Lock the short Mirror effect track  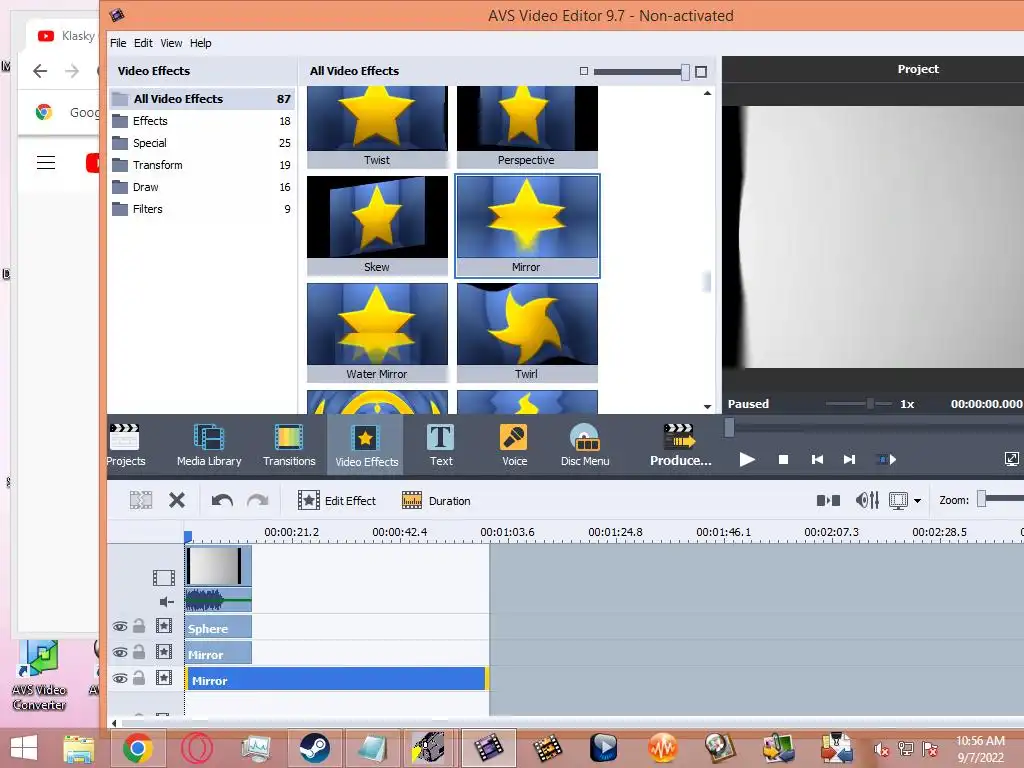[x=139, y=652]
